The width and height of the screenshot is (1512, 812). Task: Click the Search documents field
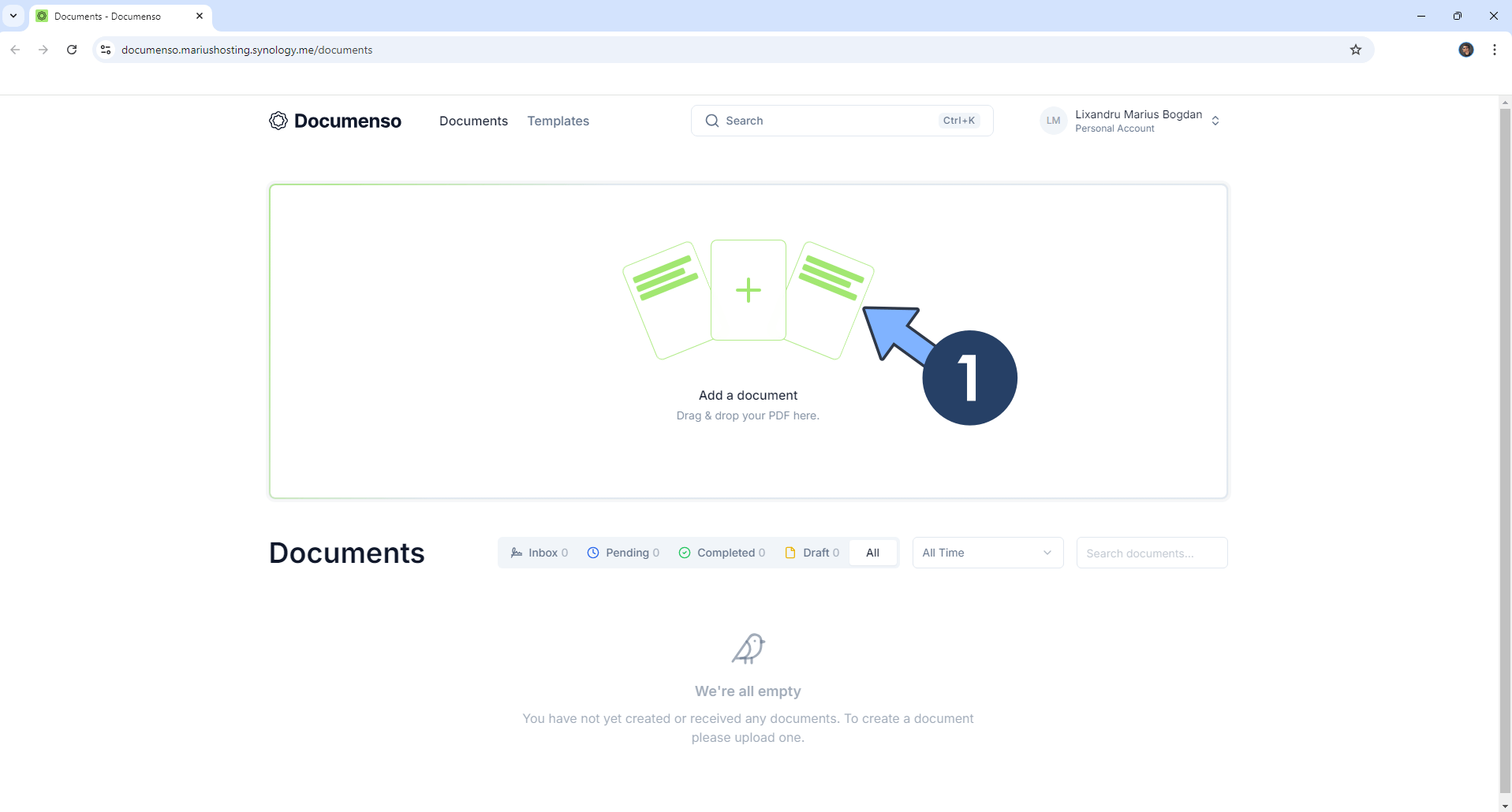pyautogui.click(x=1152, y=553)
